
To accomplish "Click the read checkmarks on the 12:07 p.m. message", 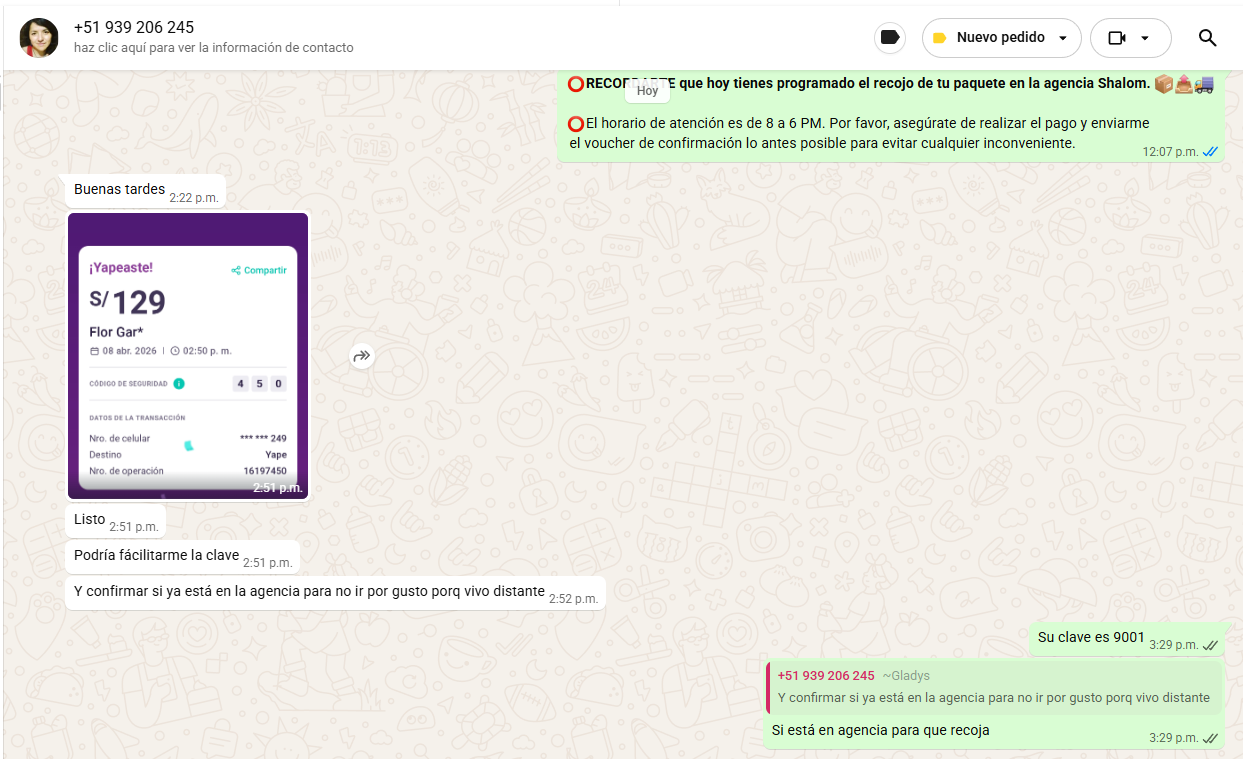I will point(1210,152).
